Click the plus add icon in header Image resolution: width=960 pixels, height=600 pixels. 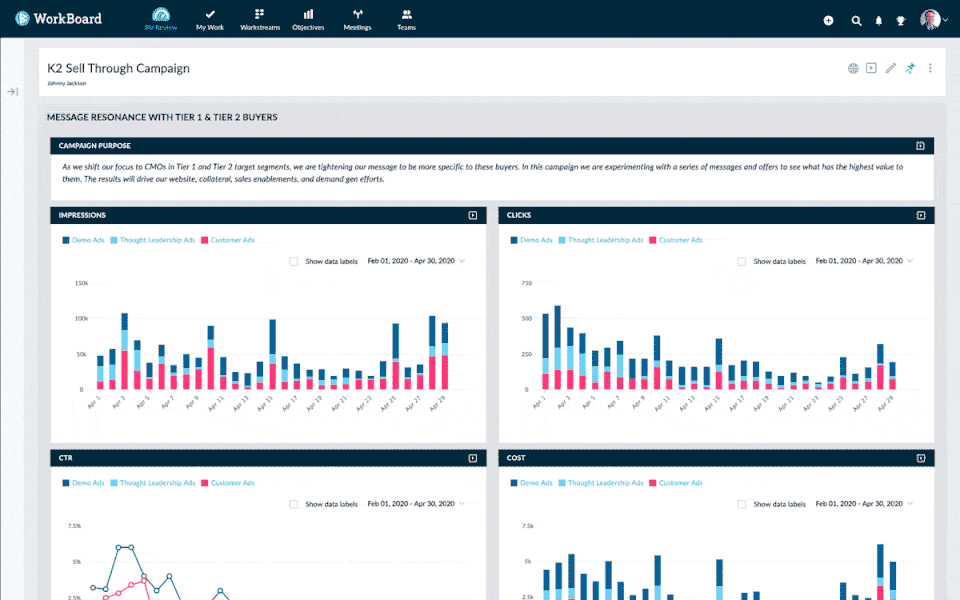pyautogui.click(x=828, y=20)
